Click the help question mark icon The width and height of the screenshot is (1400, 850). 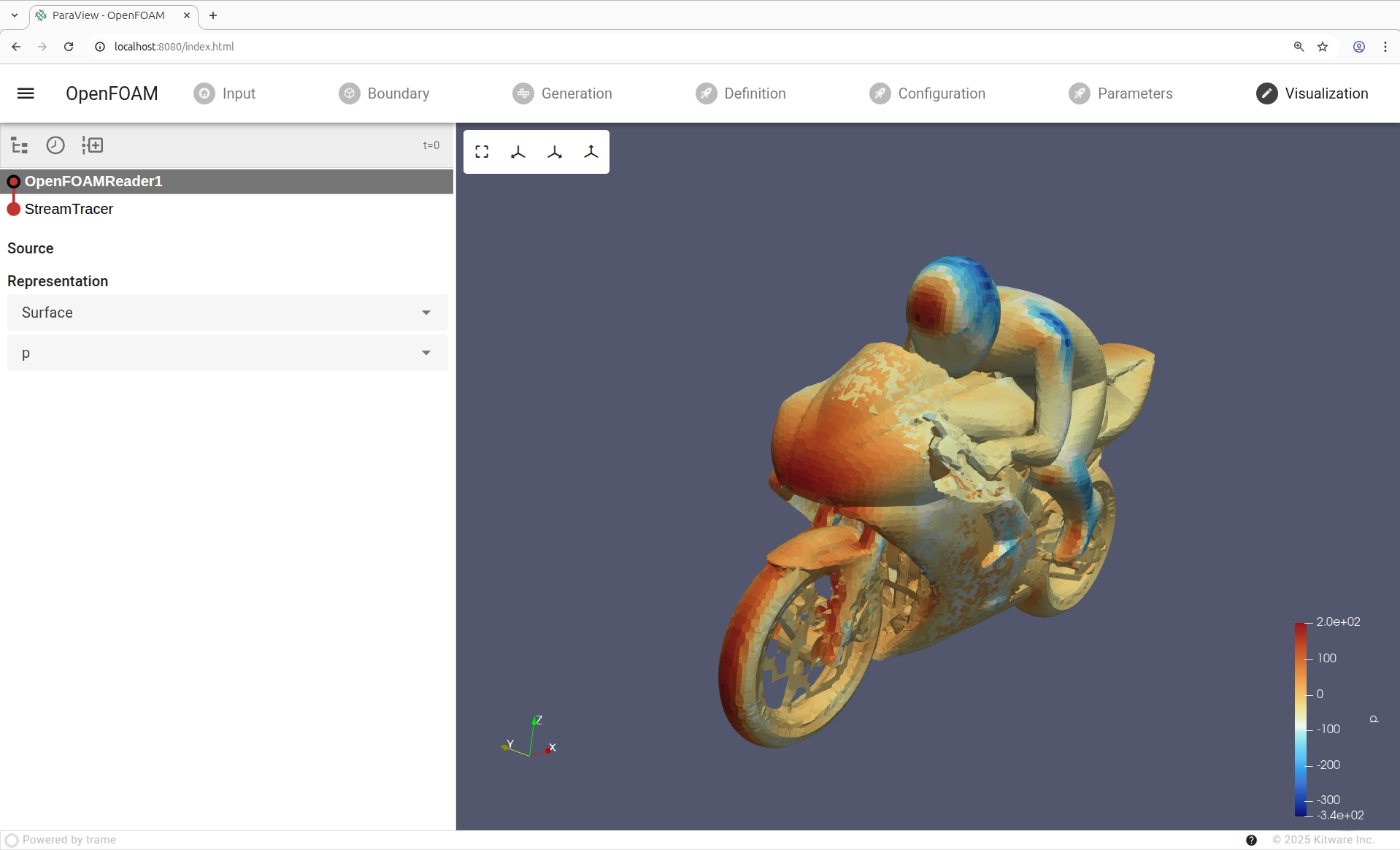(1251, 840)
